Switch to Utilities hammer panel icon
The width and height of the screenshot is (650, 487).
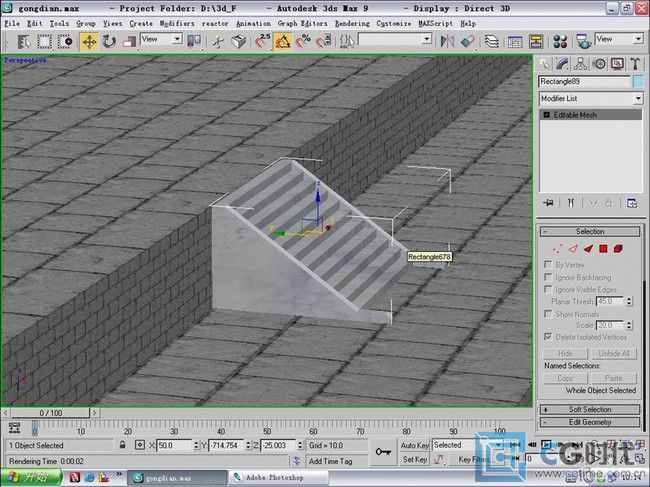coord(634,62)
